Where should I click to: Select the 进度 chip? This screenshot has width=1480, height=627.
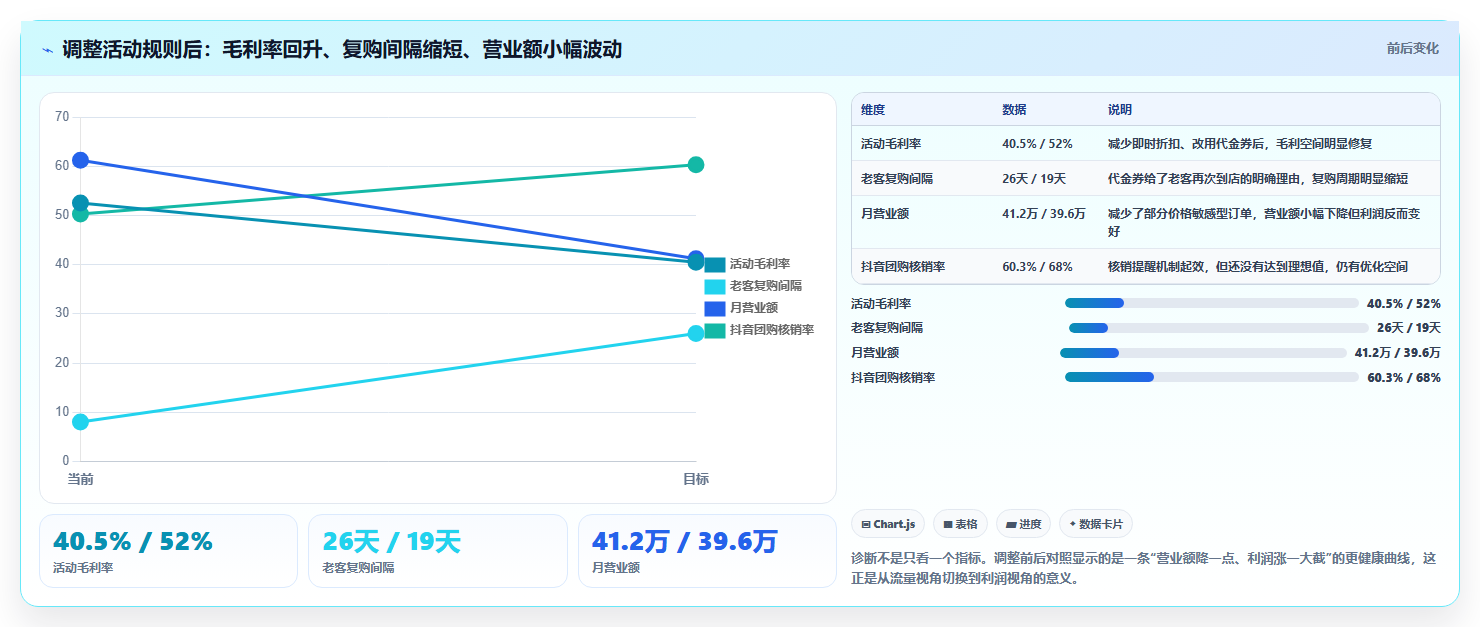(x=1023, y=524)
